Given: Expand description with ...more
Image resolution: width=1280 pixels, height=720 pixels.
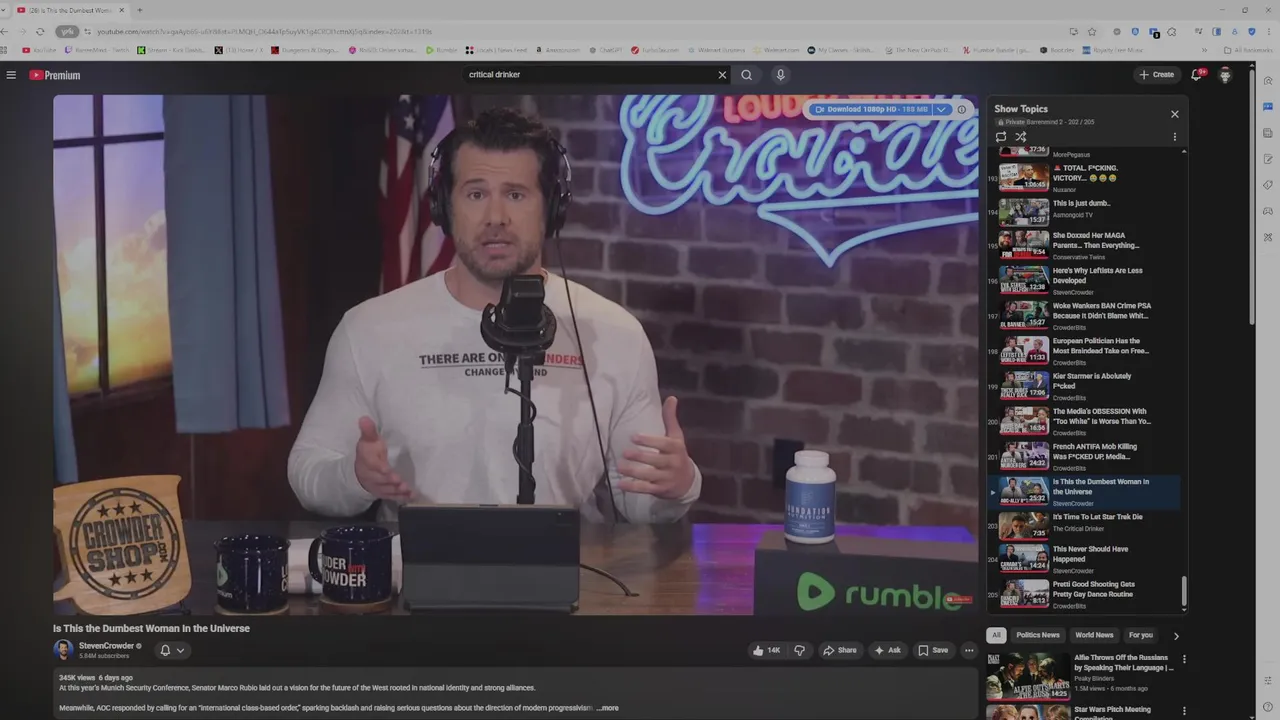Looking at the screenshot, I should (607, 708).
